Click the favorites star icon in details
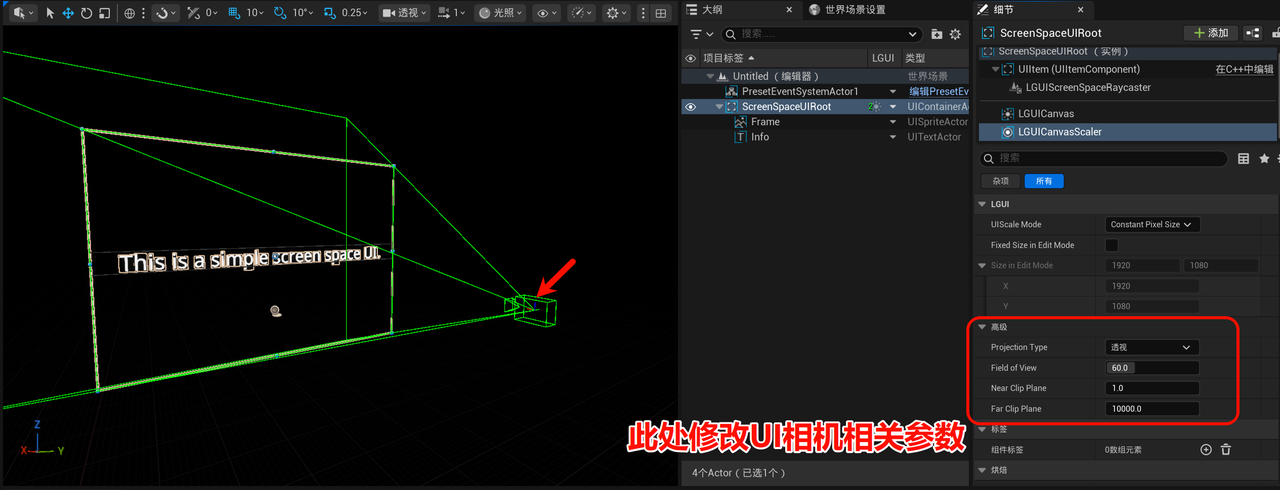Viewport: 1280px width, 490px height. point(1264,159)
